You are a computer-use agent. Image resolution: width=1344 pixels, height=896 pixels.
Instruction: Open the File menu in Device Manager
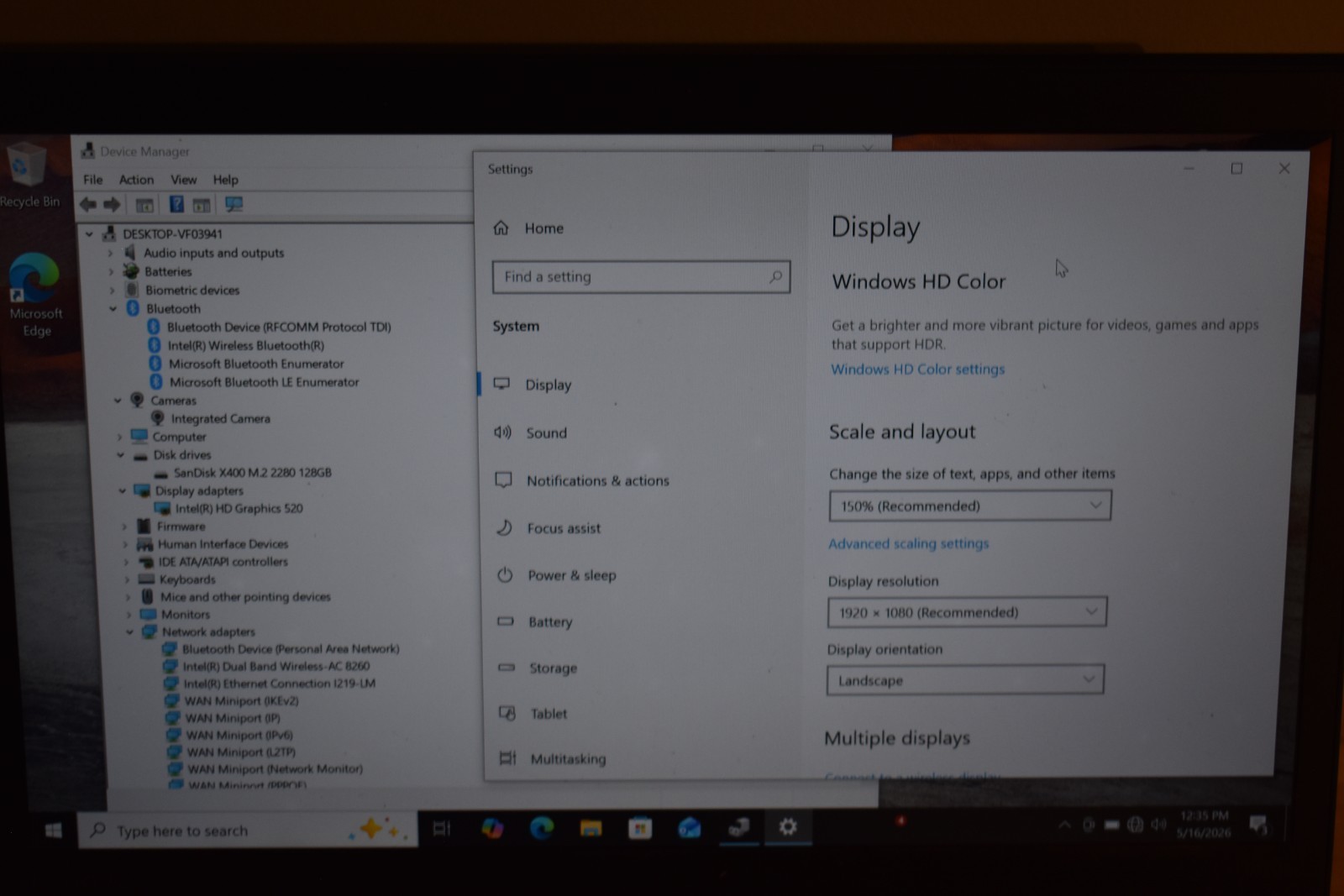pos(93,180)
